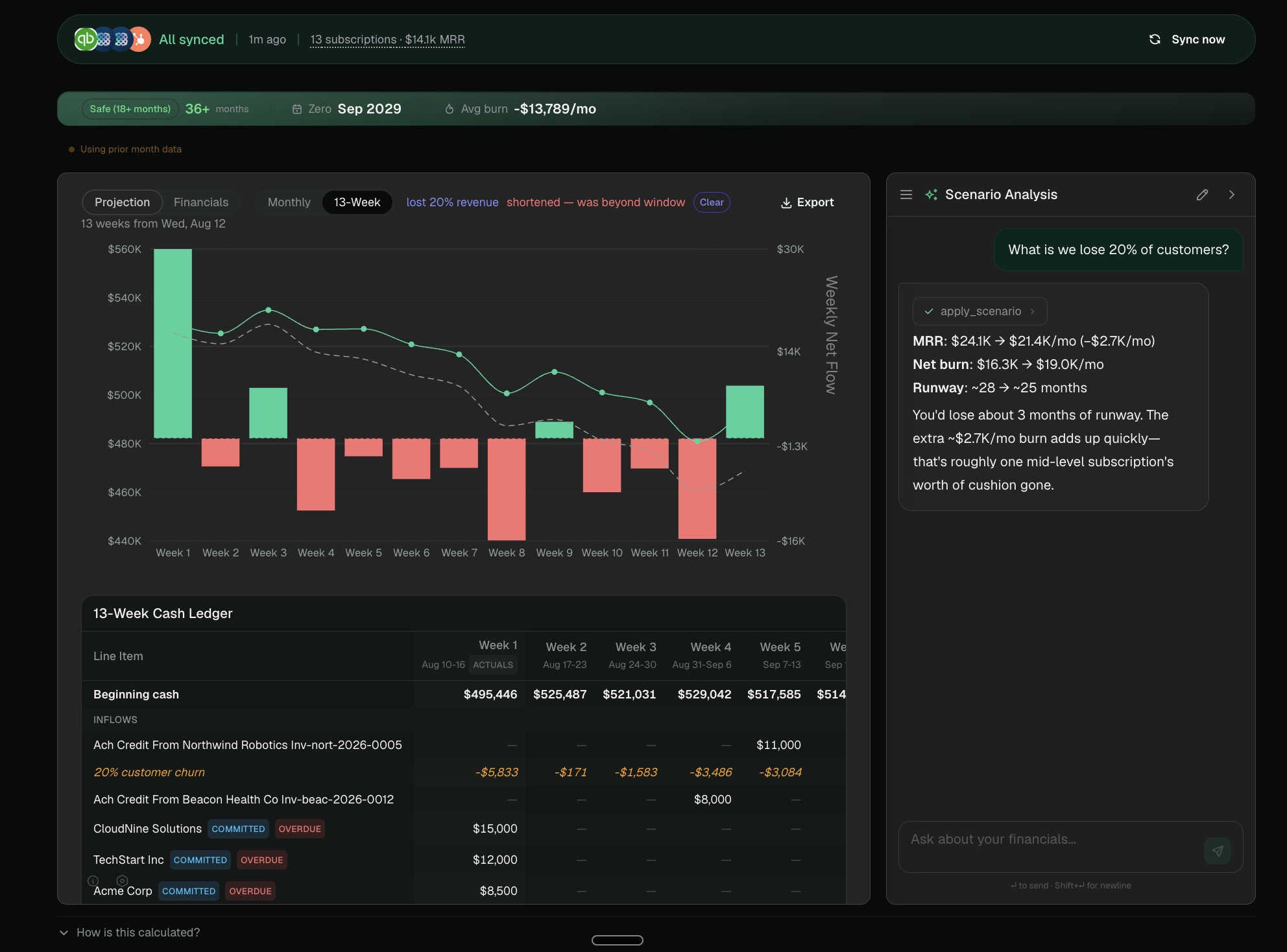Click beginning cash value $495,446
Viewport: 1287px width, 952px height.
[x=490, y=695]
